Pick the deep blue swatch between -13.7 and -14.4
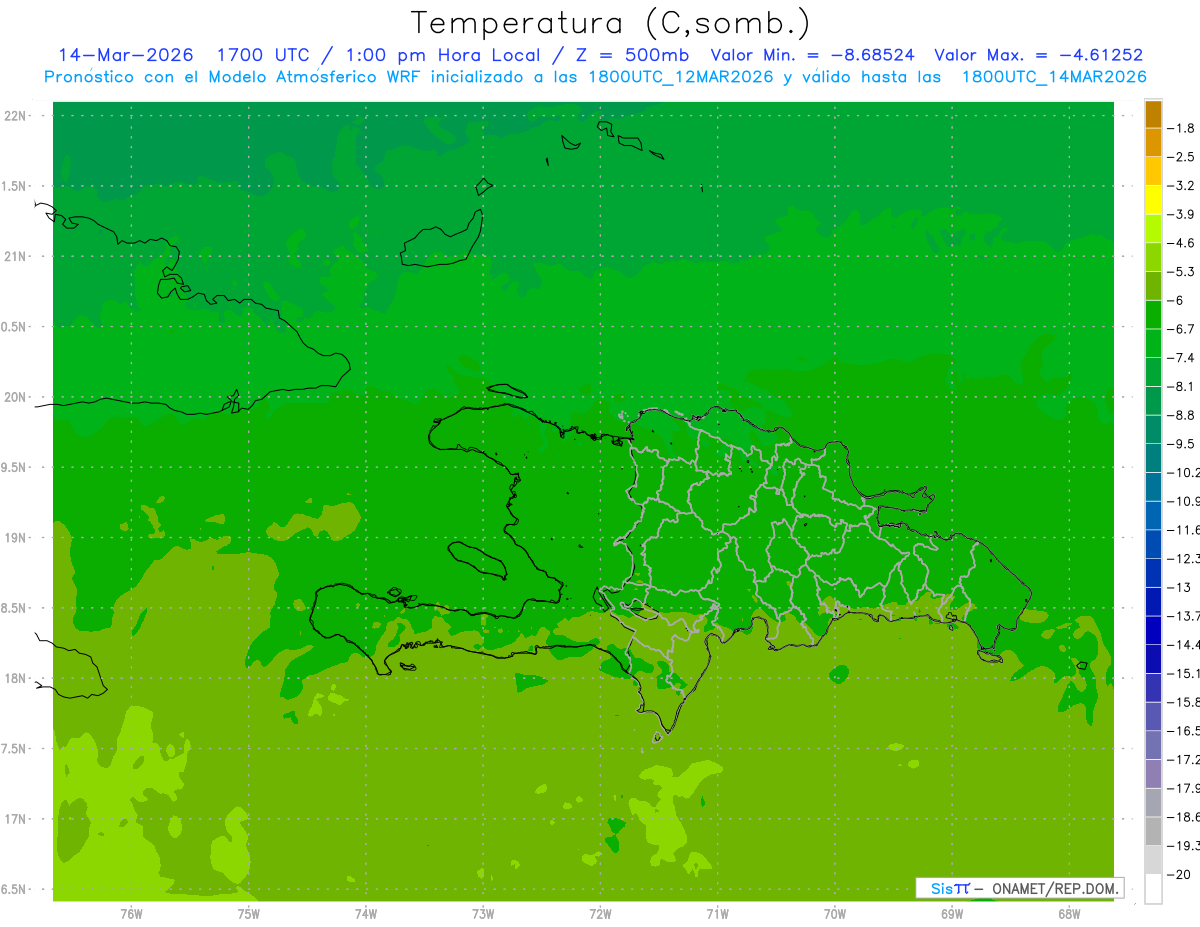This screenshot has height=927, width=1200. pyautogui.click(x=1153, y=630)
